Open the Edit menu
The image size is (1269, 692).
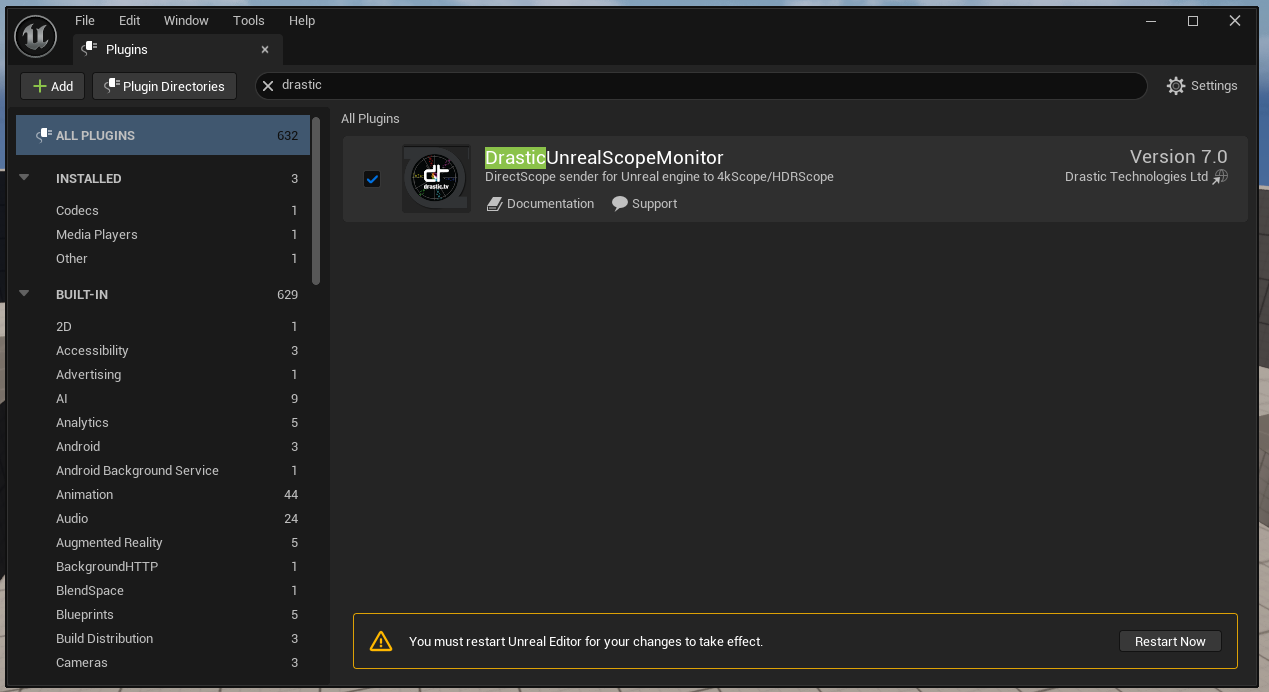tap(130, 20)
